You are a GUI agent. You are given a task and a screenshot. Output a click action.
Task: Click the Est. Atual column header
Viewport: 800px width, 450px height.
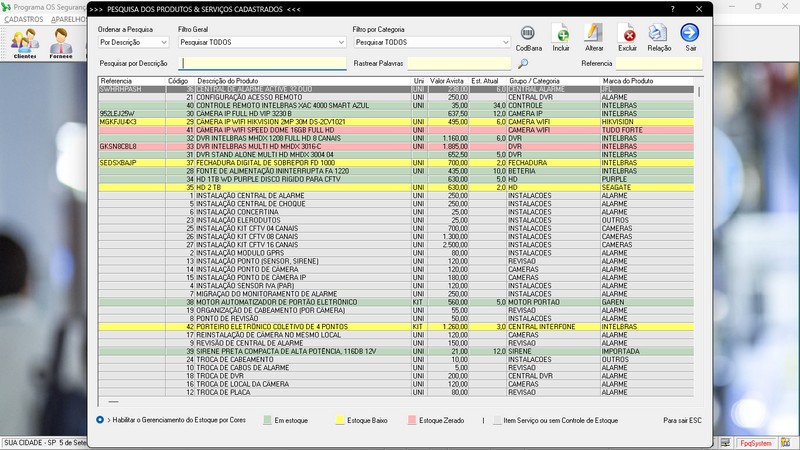pos(487,81)
